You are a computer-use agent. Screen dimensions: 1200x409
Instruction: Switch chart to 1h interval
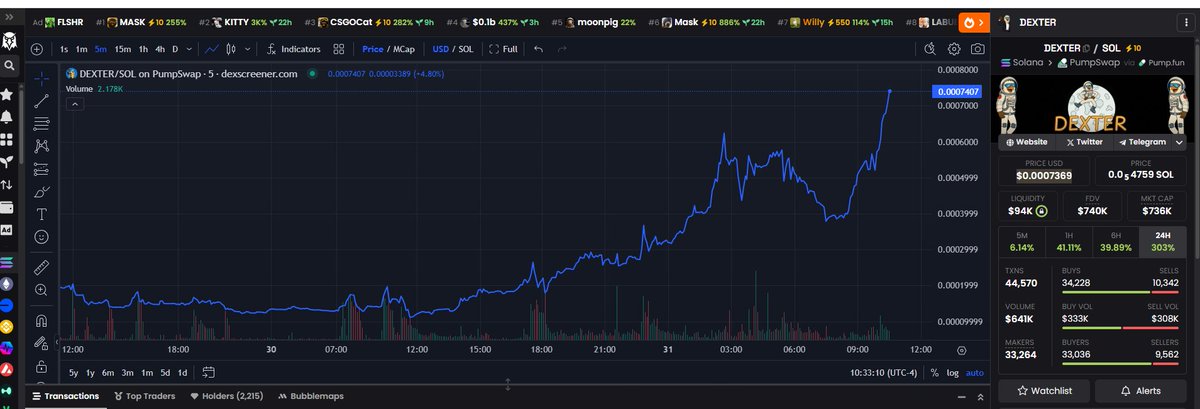144,48
